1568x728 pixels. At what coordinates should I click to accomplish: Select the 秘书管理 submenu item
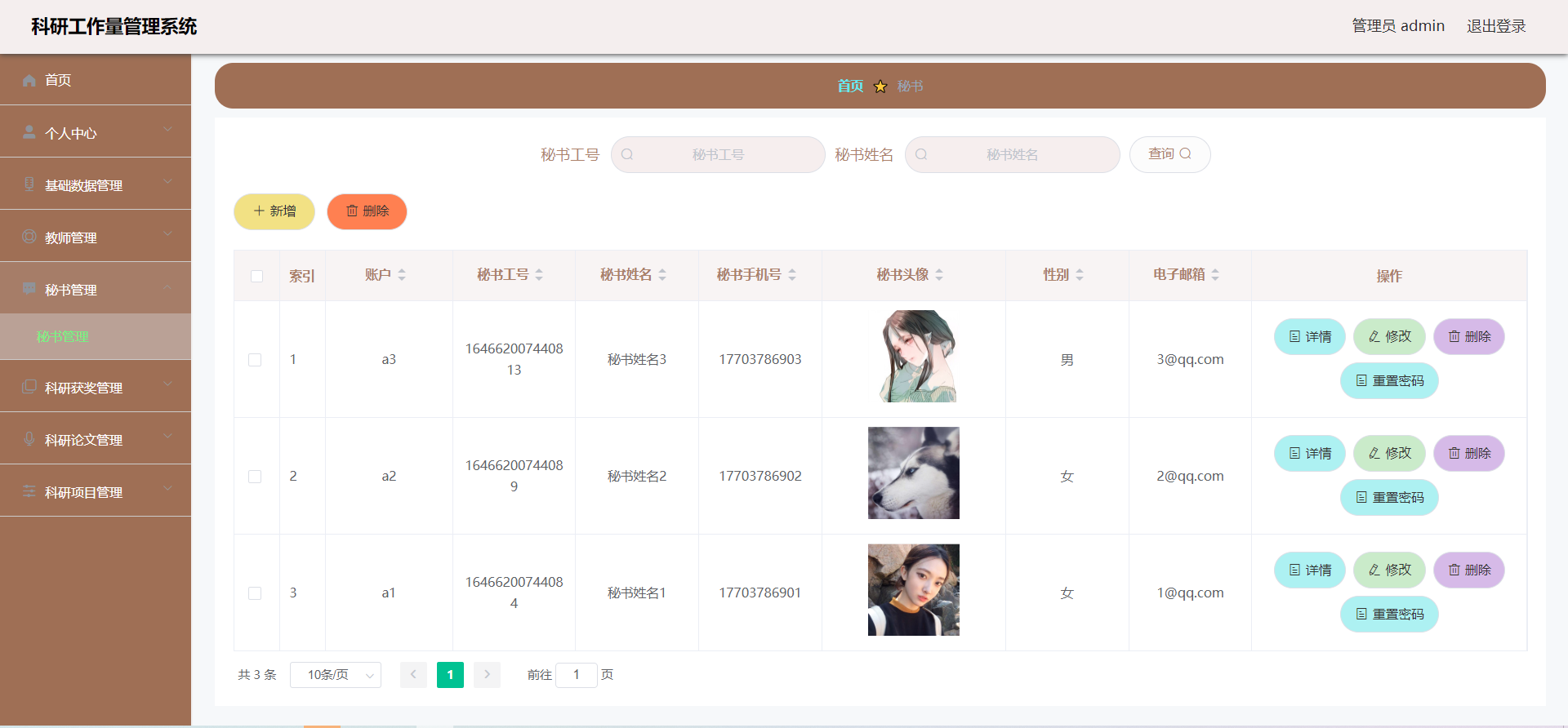96,336
